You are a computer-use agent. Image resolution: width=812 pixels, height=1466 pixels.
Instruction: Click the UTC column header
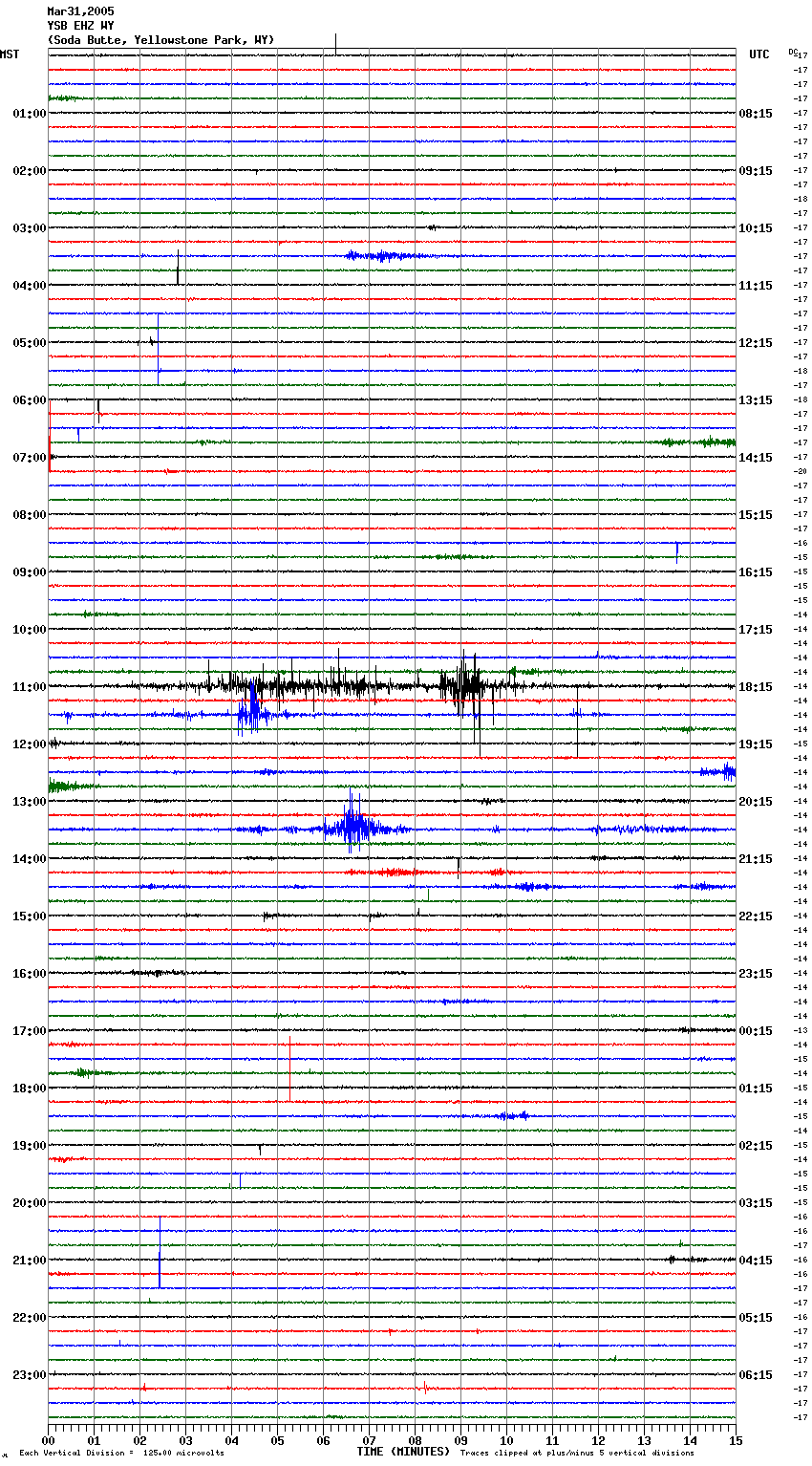pyautogui.click(x=759, y=54)
